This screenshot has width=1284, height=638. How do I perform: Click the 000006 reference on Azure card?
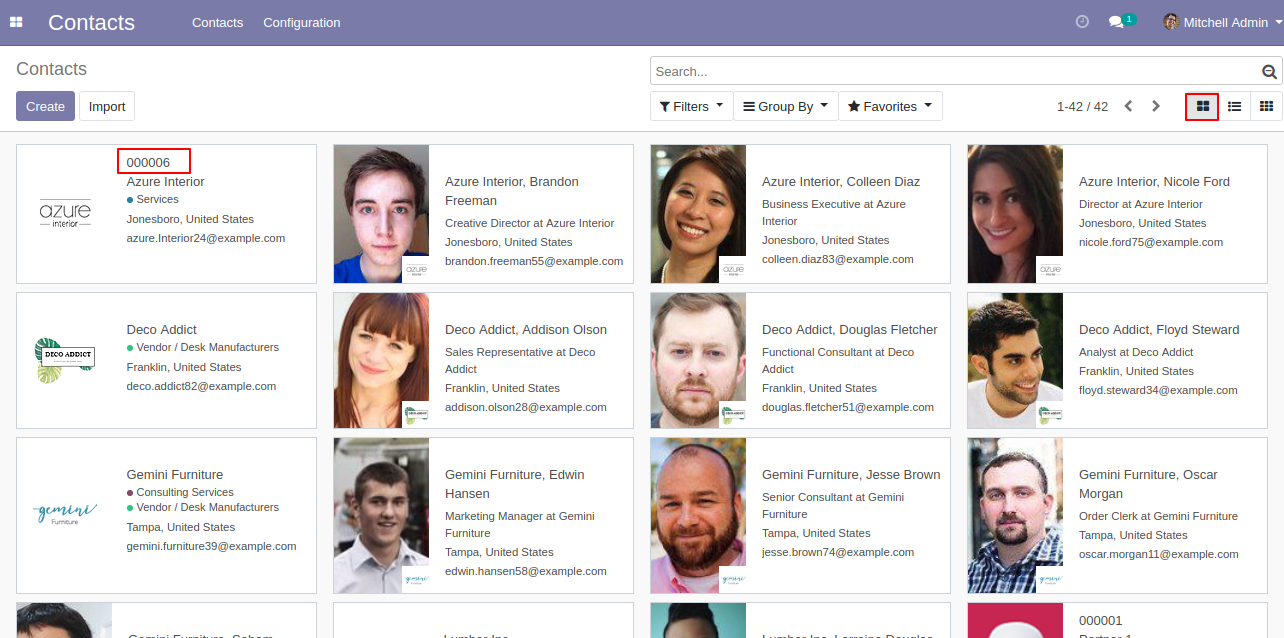[148, 162]
